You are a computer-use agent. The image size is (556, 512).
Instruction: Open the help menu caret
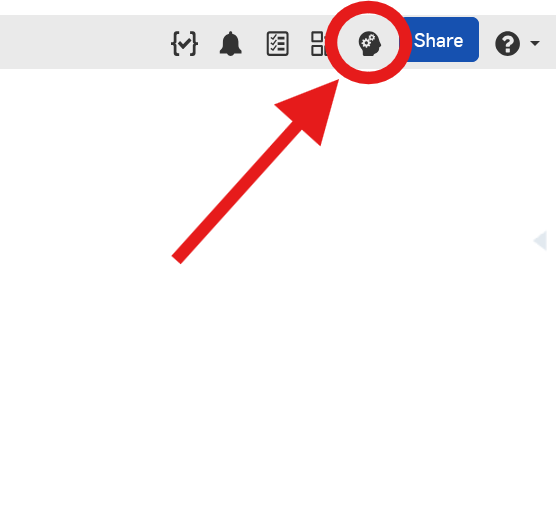(x=535, y=43)
